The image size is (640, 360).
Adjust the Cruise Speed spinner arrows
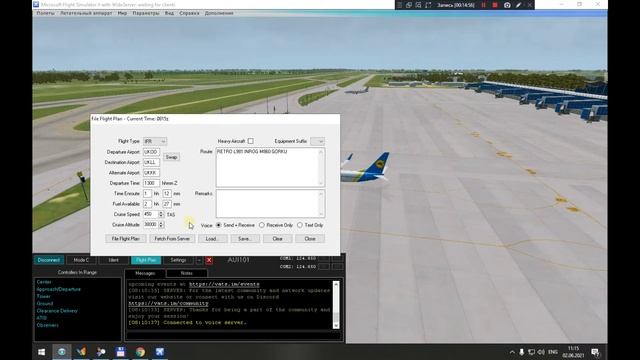[x=161, y=214]
